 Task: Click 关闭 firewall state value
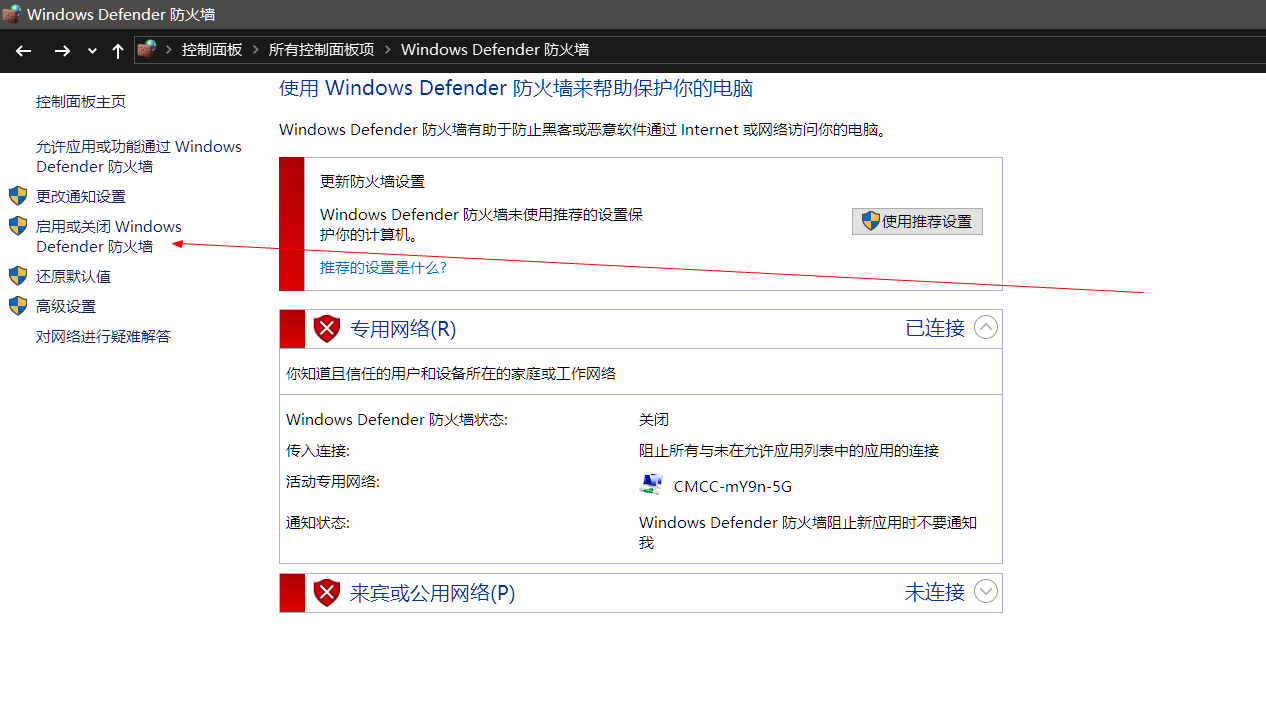coord(654,419)
